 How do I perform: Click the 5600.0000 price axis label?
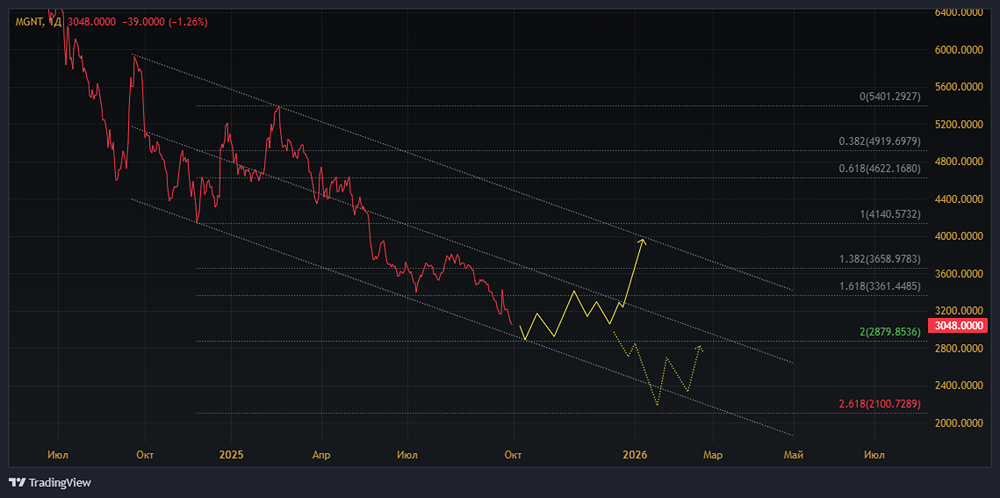[x=957, y=87]
